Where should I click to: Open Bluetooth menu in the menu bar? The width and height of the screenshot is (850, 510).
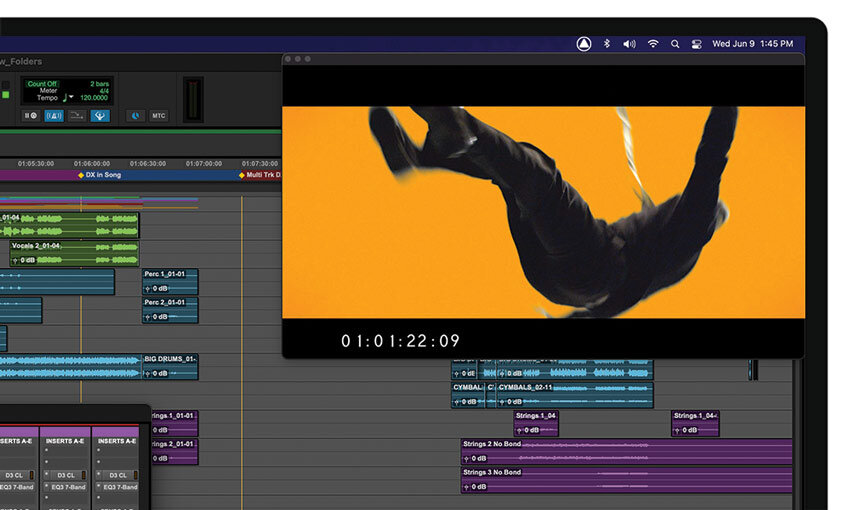click(x=607, y=44)
